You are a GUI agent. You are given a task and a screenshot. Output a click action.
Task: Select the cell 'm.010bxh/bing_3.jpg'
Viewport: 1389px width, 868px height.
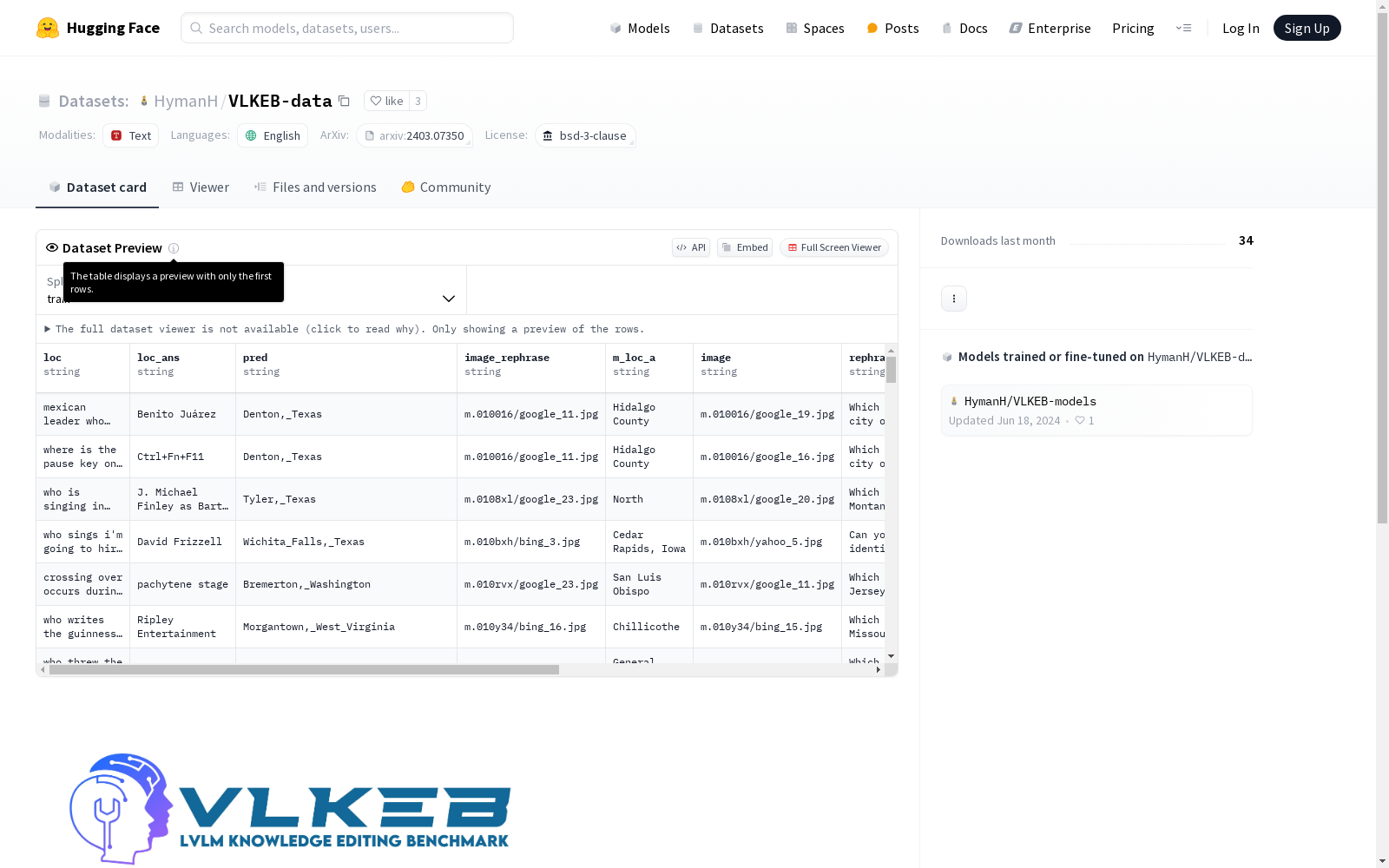pyautogui.click(x=531, y=542)
